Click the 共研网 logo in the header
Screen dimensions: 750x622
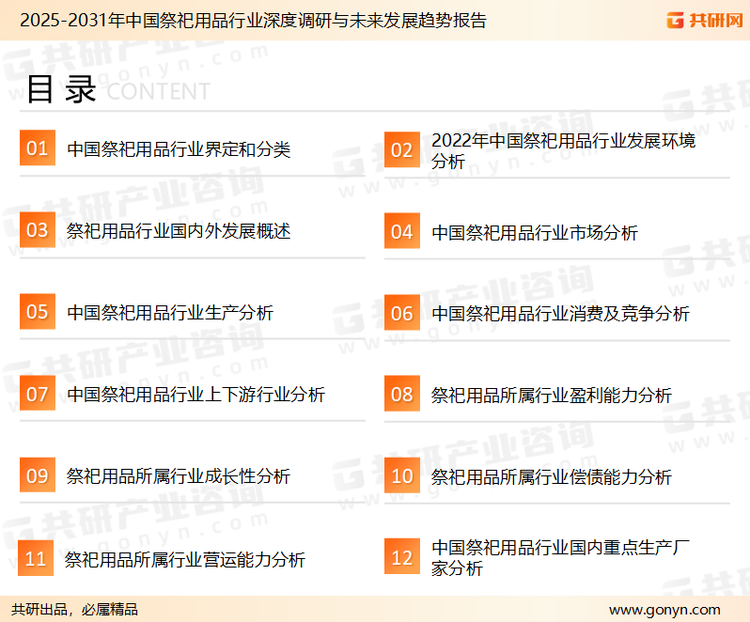(x=705, y=20)
